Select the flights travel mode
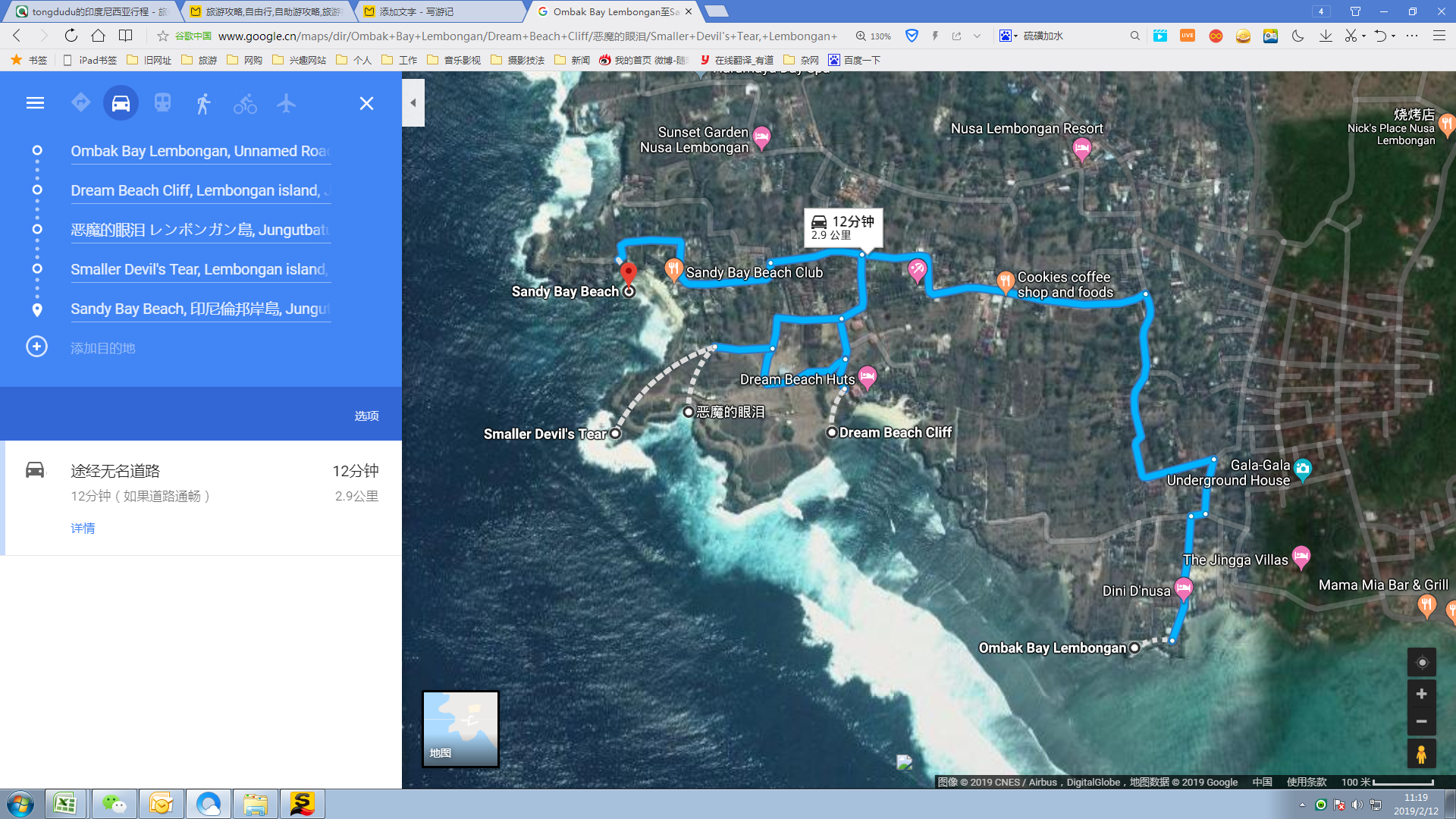Image resolution: width=1456 pixels, height=819 pixels. pyautogui.click(x=286, y=102)
